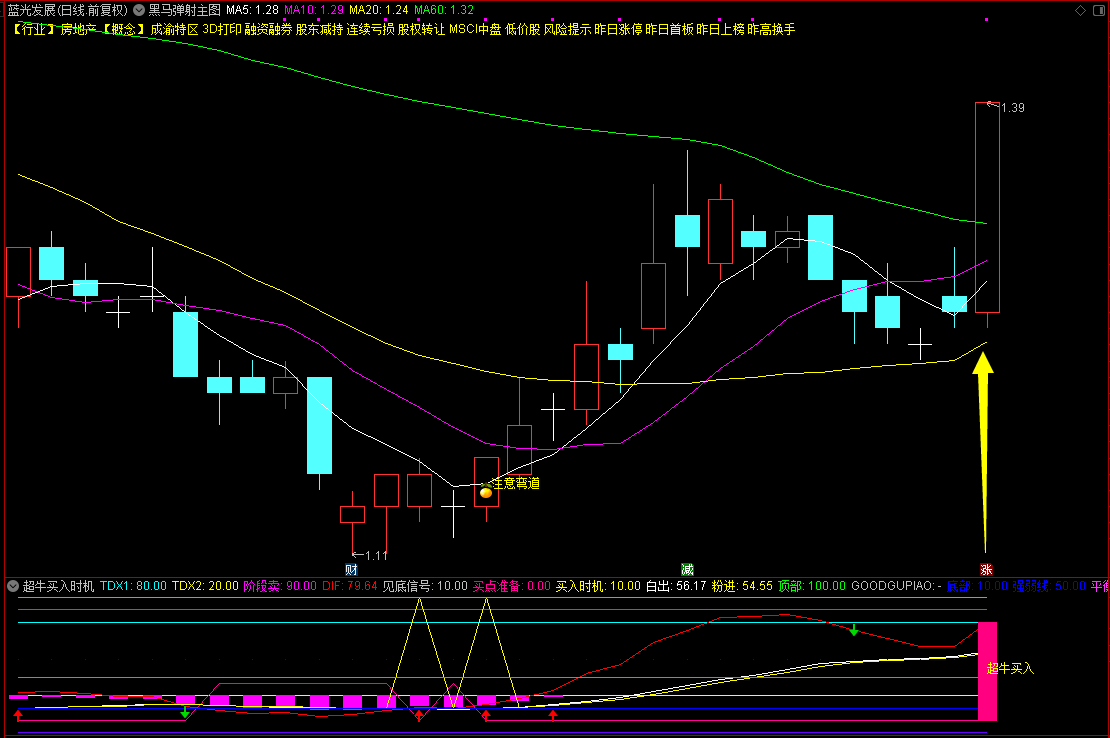The height and width of the screenshot is (738, 1110).
Task: Select the 底部: 10.00 value
Action: point(977,586)
